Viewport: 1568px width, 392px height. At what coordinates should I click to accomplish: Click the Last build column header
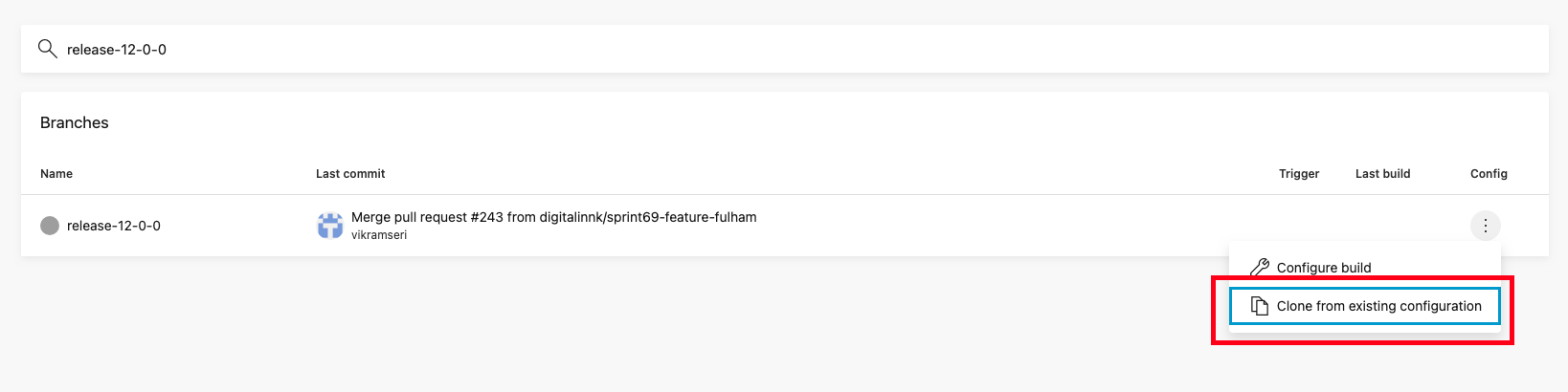pyautogui.click(x=1382, y=173)
